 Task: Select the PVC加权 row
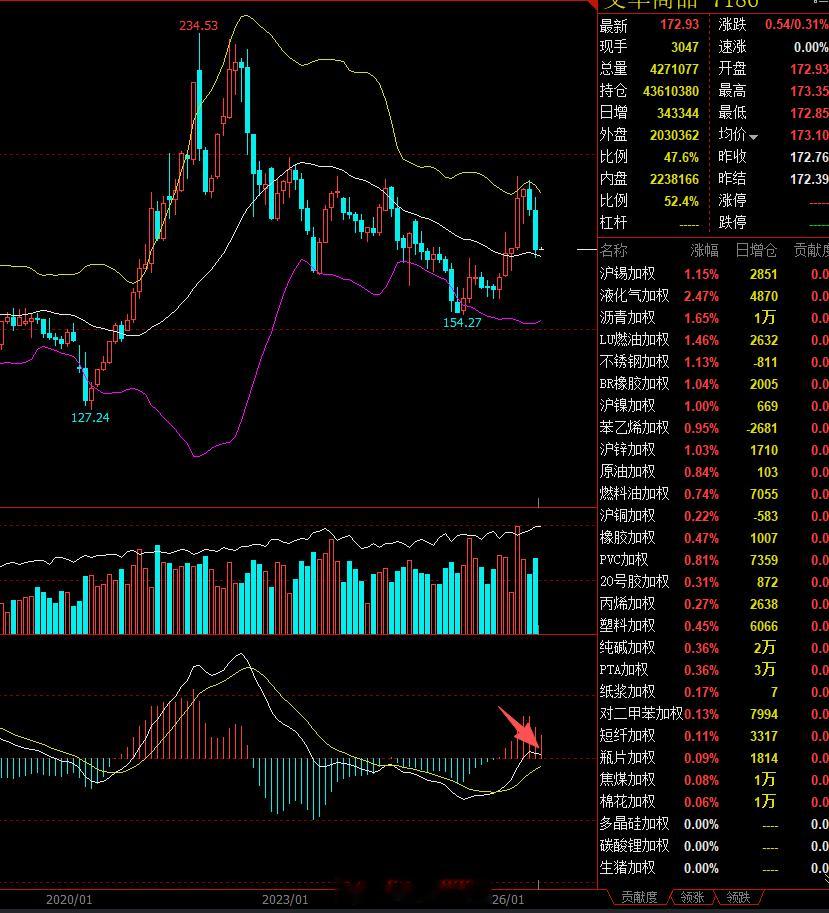click(x=714, y=560)
